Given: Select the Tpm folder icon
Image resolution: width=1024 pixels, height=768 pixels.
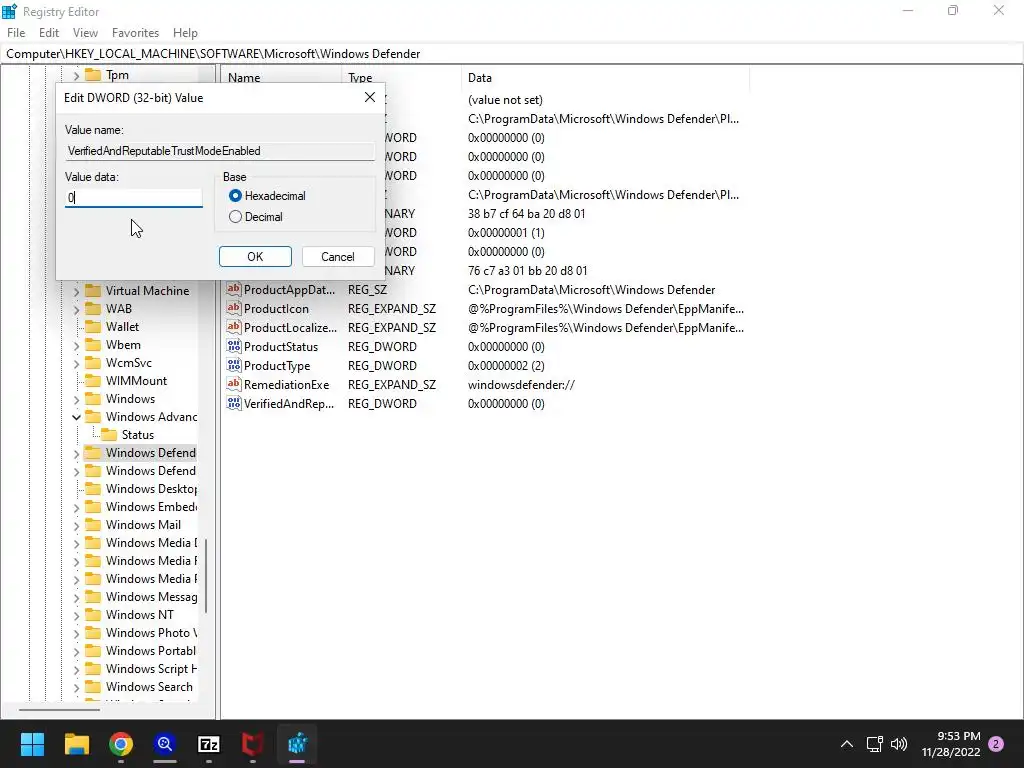Looking at the screenshot, I should [93, 74].
